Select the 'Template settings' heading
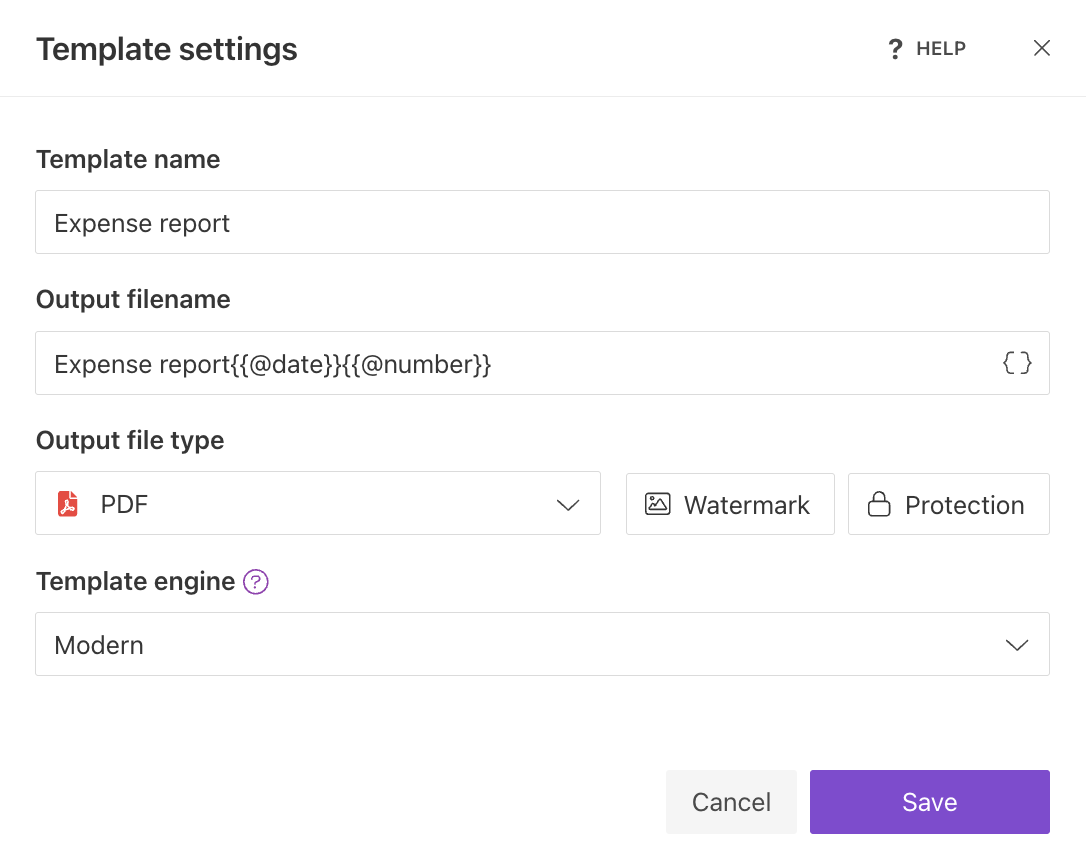This screenshot has width=1086, height=868. (x=167, y=49)
